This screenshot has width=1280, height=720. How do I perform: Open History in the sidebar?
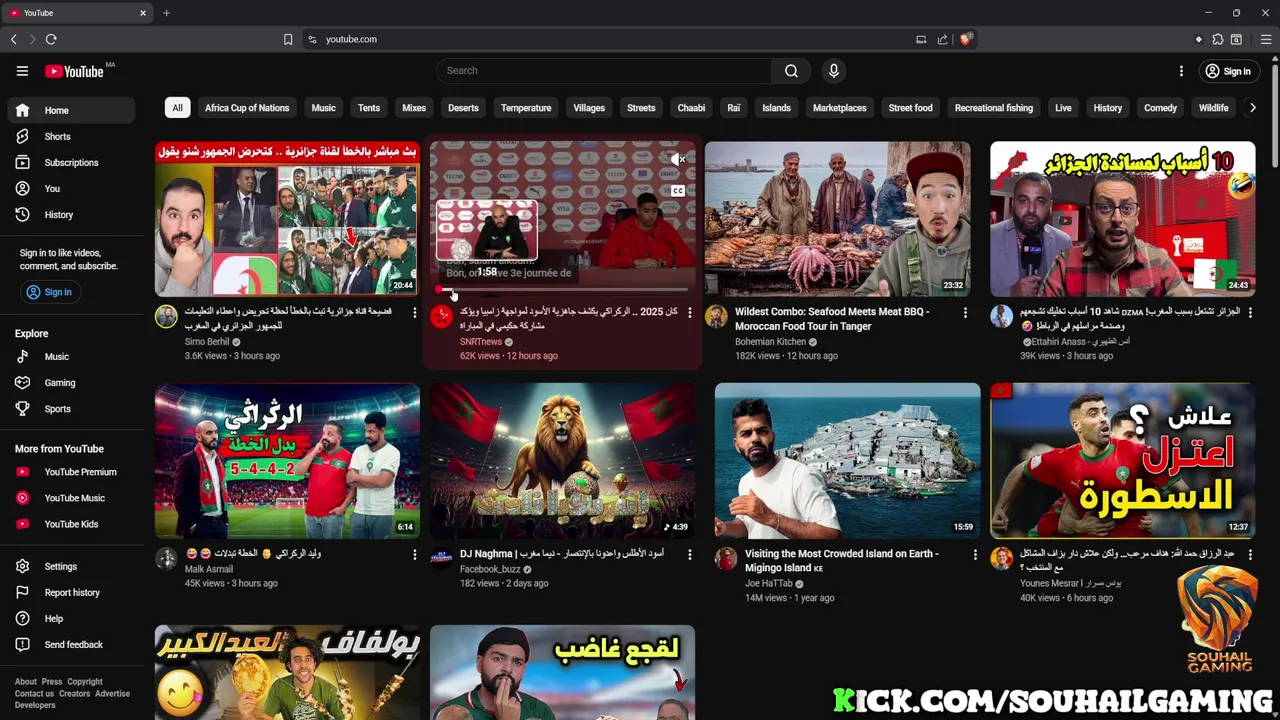pyautogui.click(x=71, y=214)
